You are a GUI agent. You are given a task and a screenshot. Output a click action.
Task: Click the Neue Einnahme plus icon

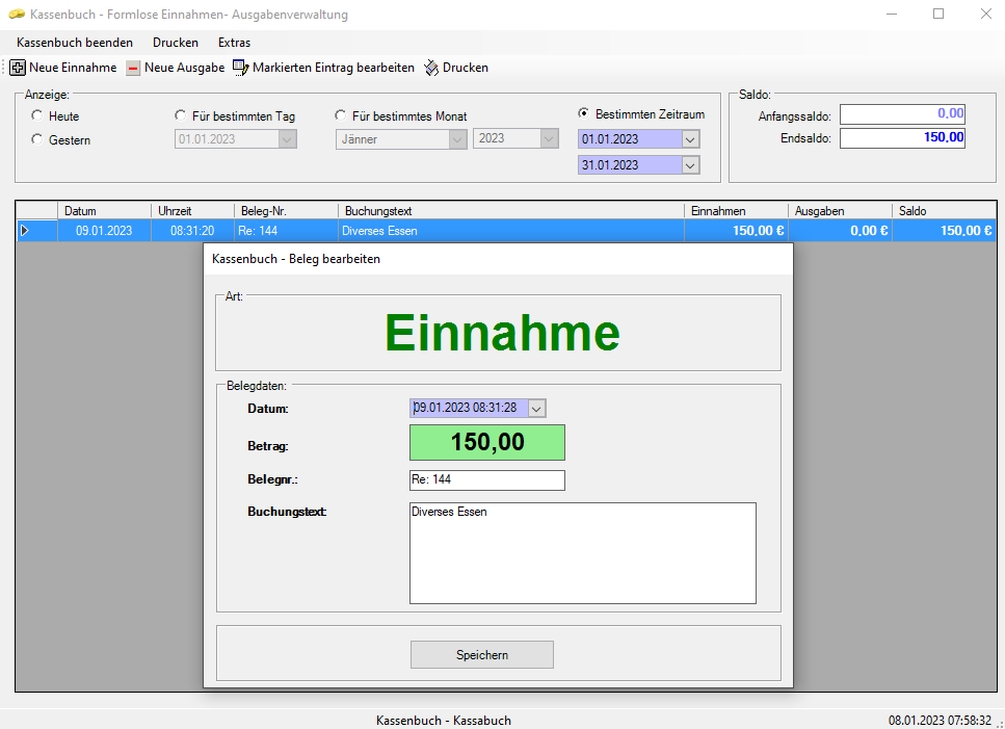(x=17, y=67)
